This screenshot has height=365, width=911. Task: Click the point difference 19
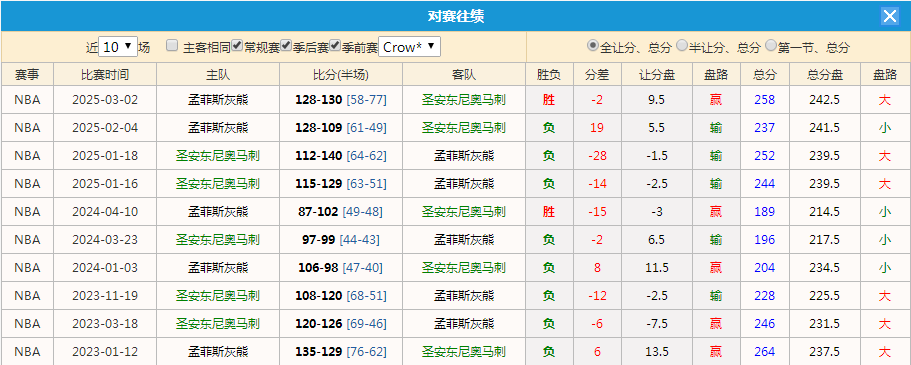tap(597, 128)
